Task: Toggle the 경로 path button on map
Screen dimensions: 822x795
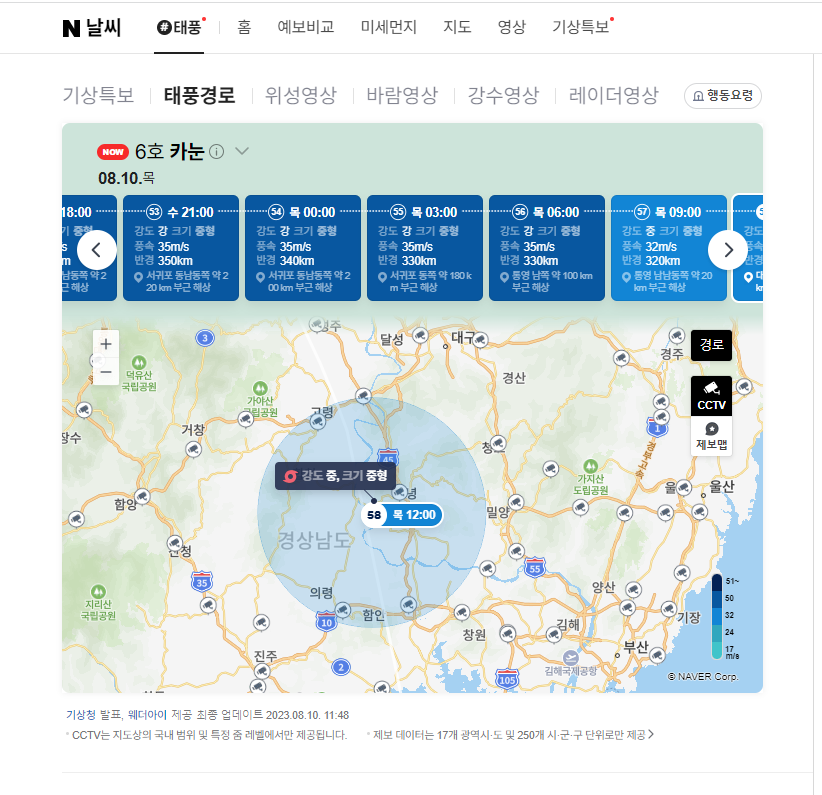Action: click(x=711, y=345)
